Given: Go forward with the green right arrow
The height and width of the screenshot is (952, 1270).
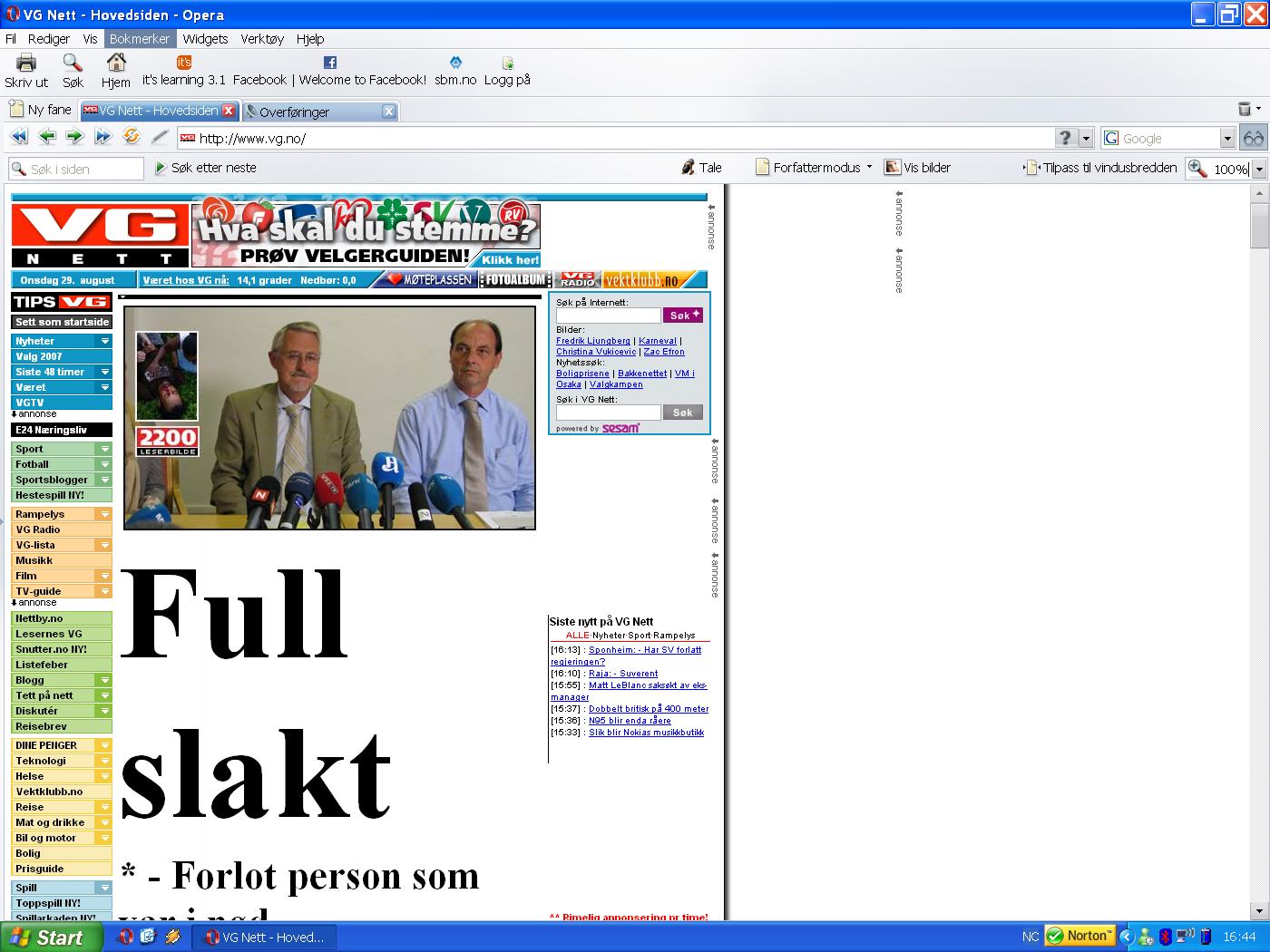Looking at the screenshot, I should (75, 137).
